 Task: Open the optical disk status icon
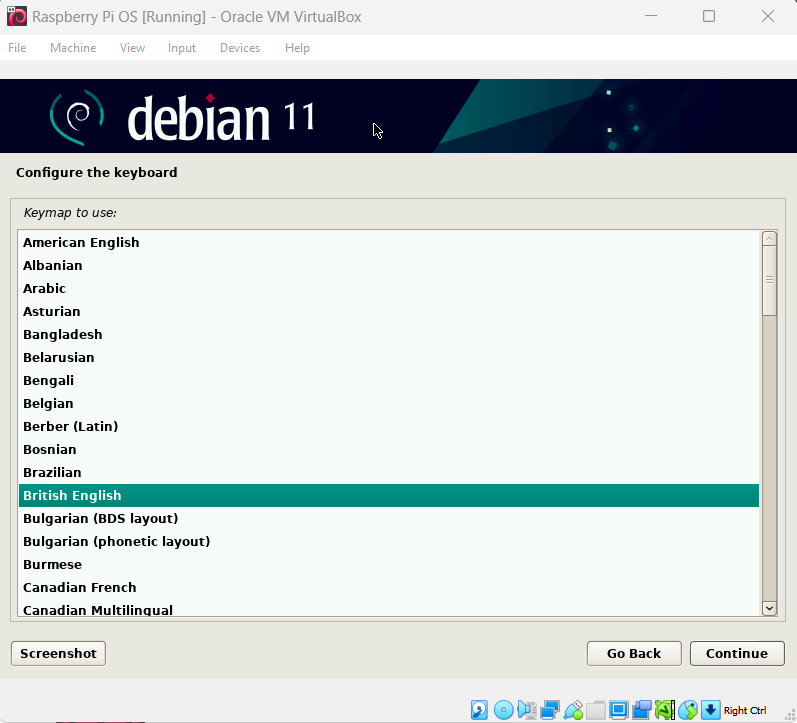coord(504,710)
